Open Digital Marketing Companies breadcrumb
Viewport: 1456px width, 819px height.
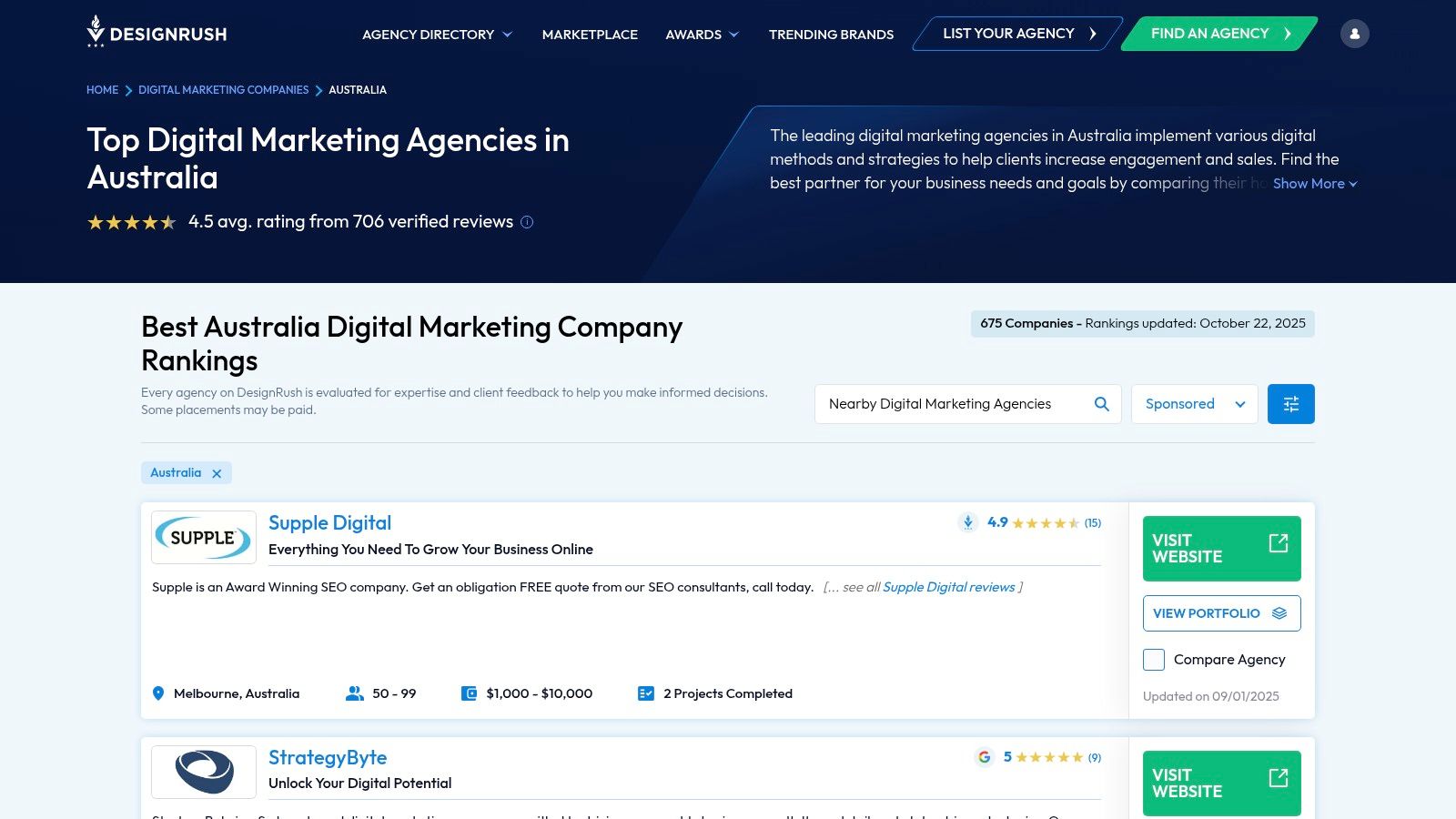click(224, 90)
